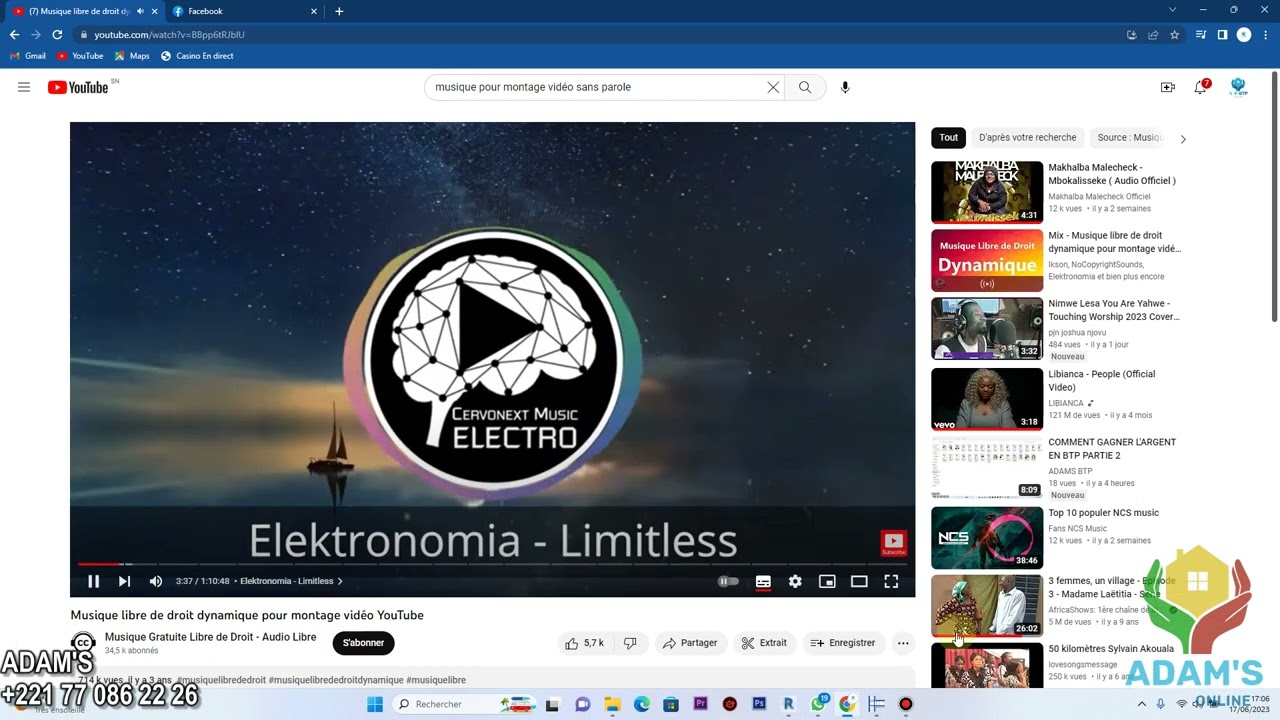
Task: Click the Partager share button
Action: point(690,643)
